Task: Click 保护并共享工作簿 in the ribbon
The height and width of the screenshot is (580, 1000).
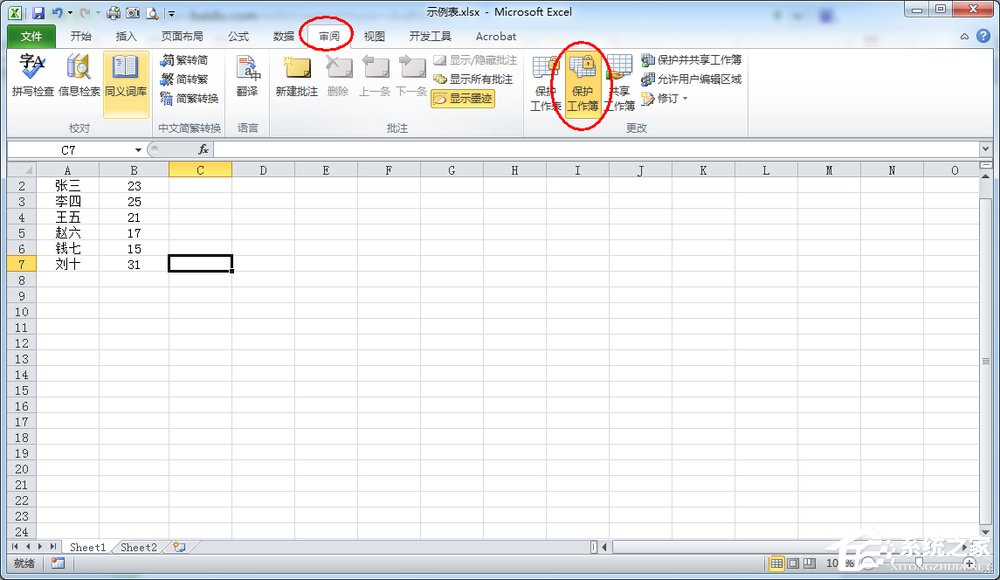Action: click(691, 60)
